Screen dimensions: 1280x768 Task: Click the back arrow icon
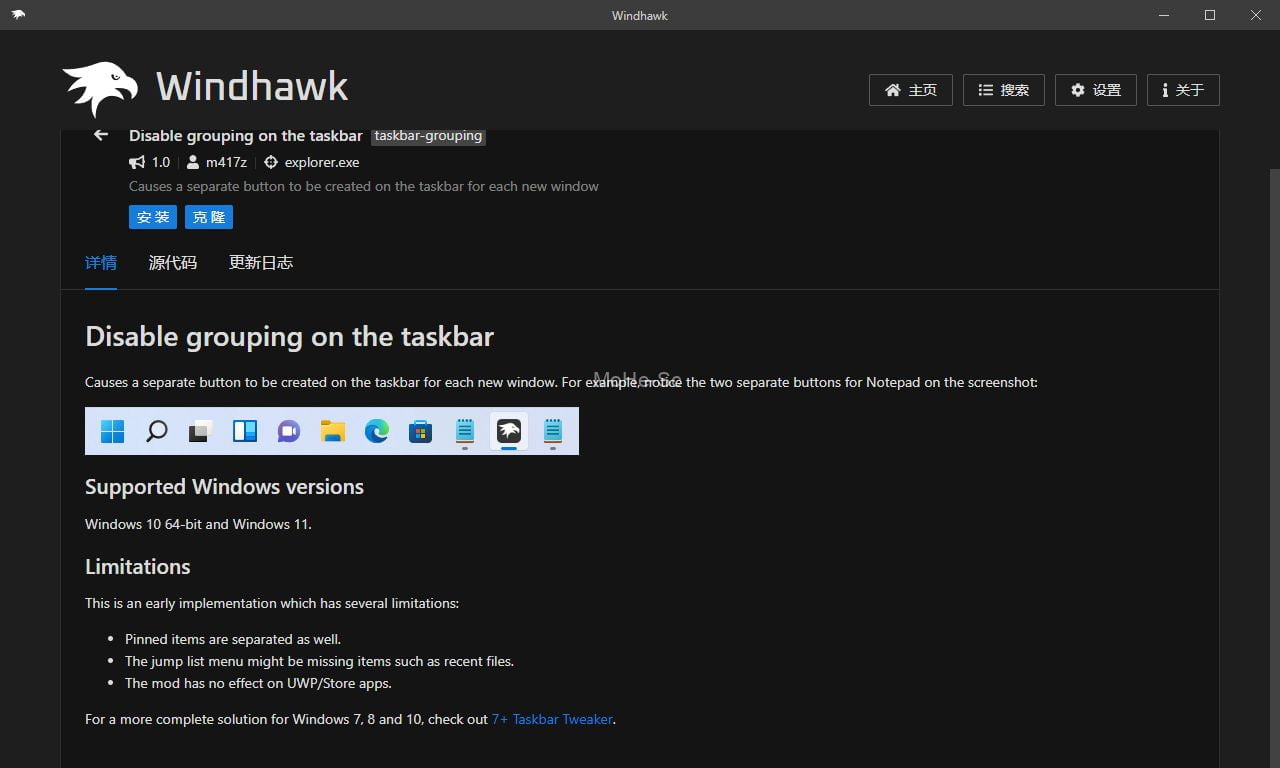[100, 135]
